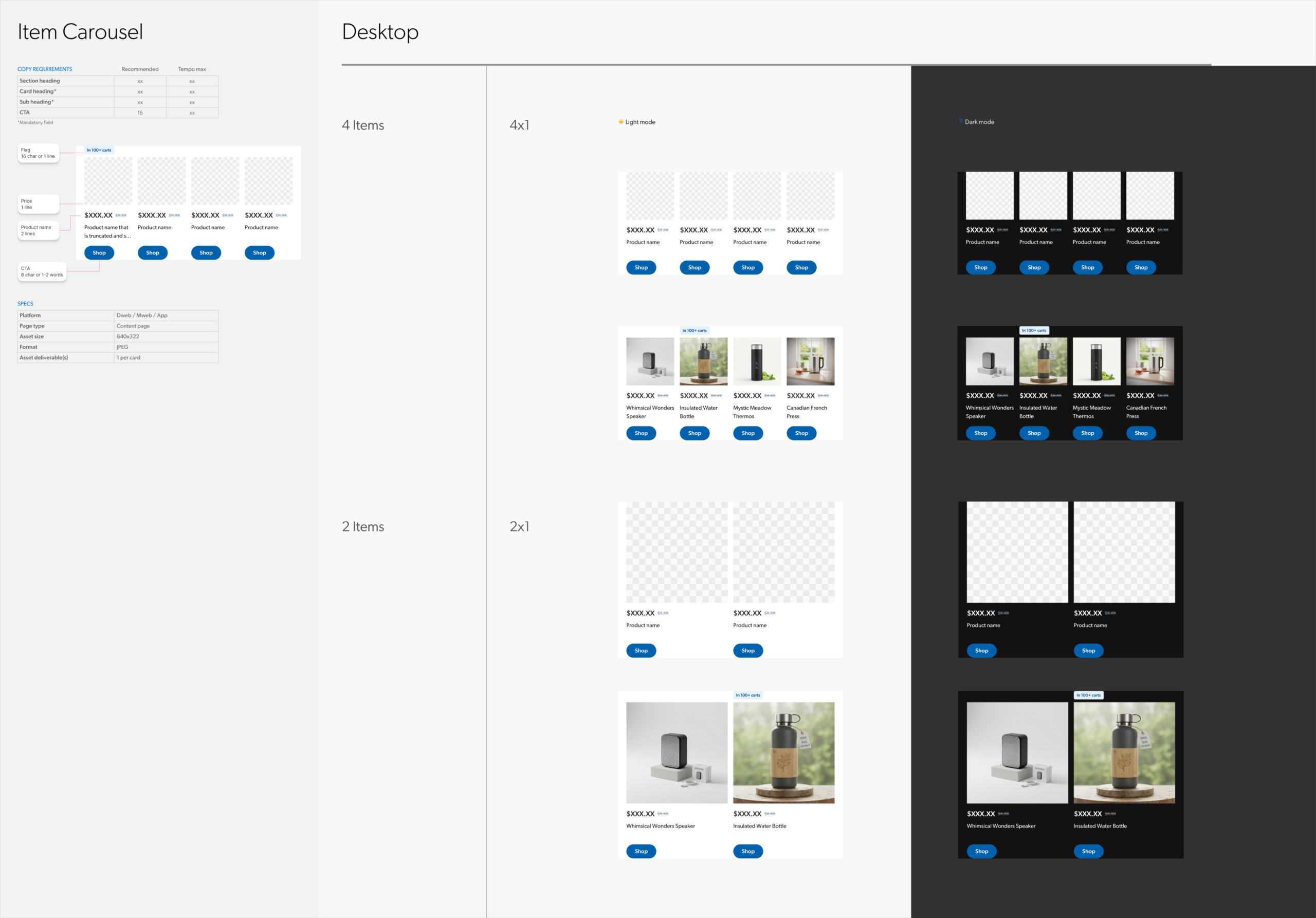
Task: Select the 'CTA 8 char or 1-2 words' callout
Action: pyautogui.click(x=42, y=271)
